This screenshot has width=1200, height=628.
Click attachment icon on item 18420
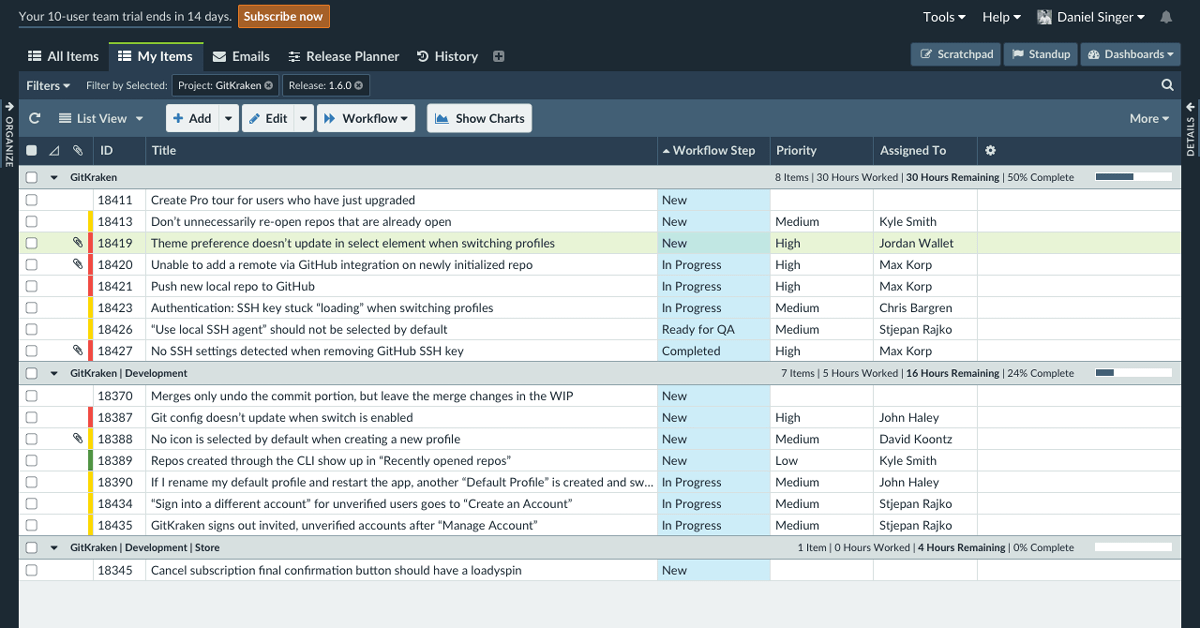(78, 265)
